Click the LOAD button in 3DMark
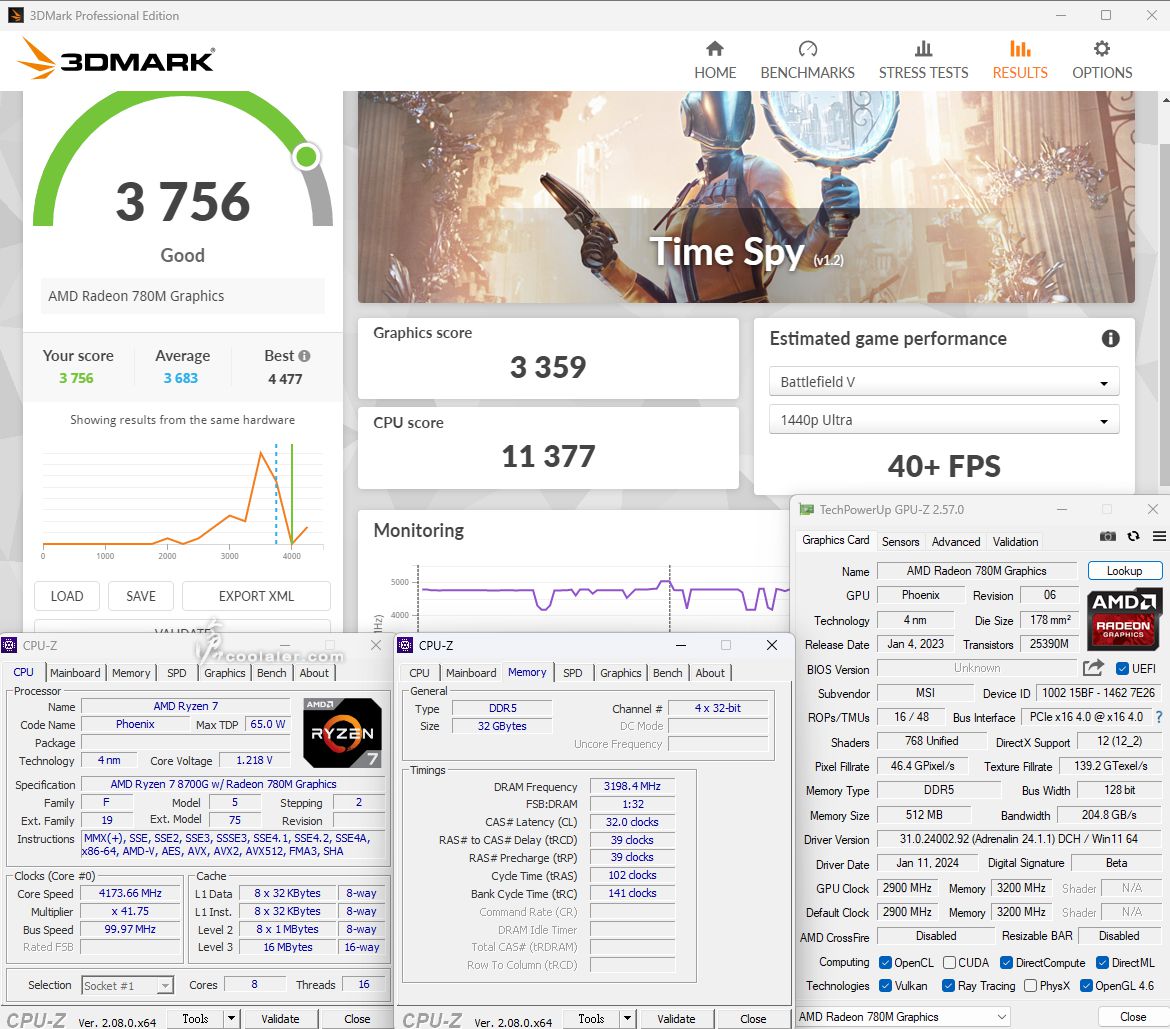 click(x=67, y=596)
